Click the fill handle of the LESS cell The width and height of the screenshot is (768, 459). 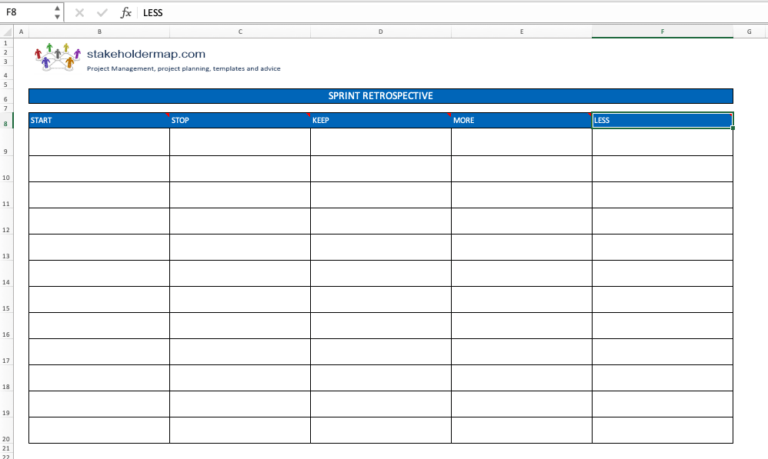[x=733, y=128]
